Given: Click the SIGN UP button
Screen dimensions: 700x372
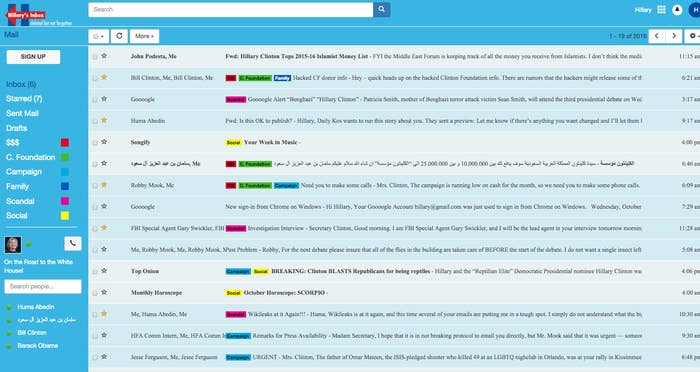Looking at the screenshot, I should pyautogui.click(x=33, y=57).
